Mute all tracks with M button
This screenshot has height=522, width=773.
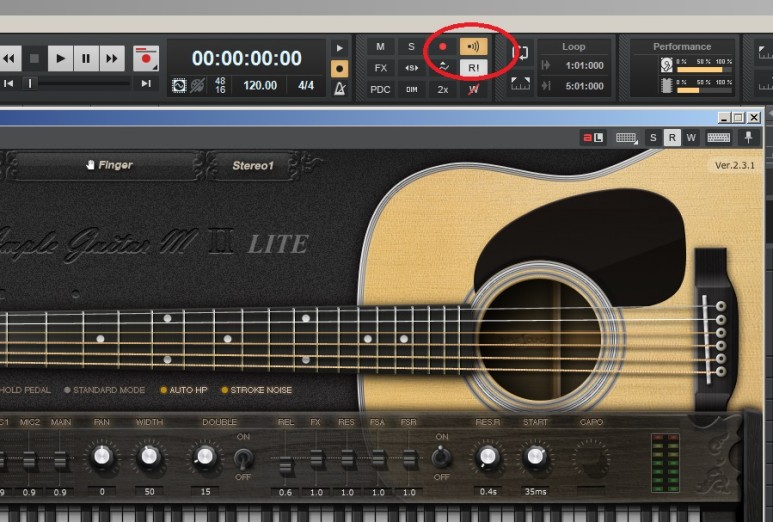pos(380,47)
